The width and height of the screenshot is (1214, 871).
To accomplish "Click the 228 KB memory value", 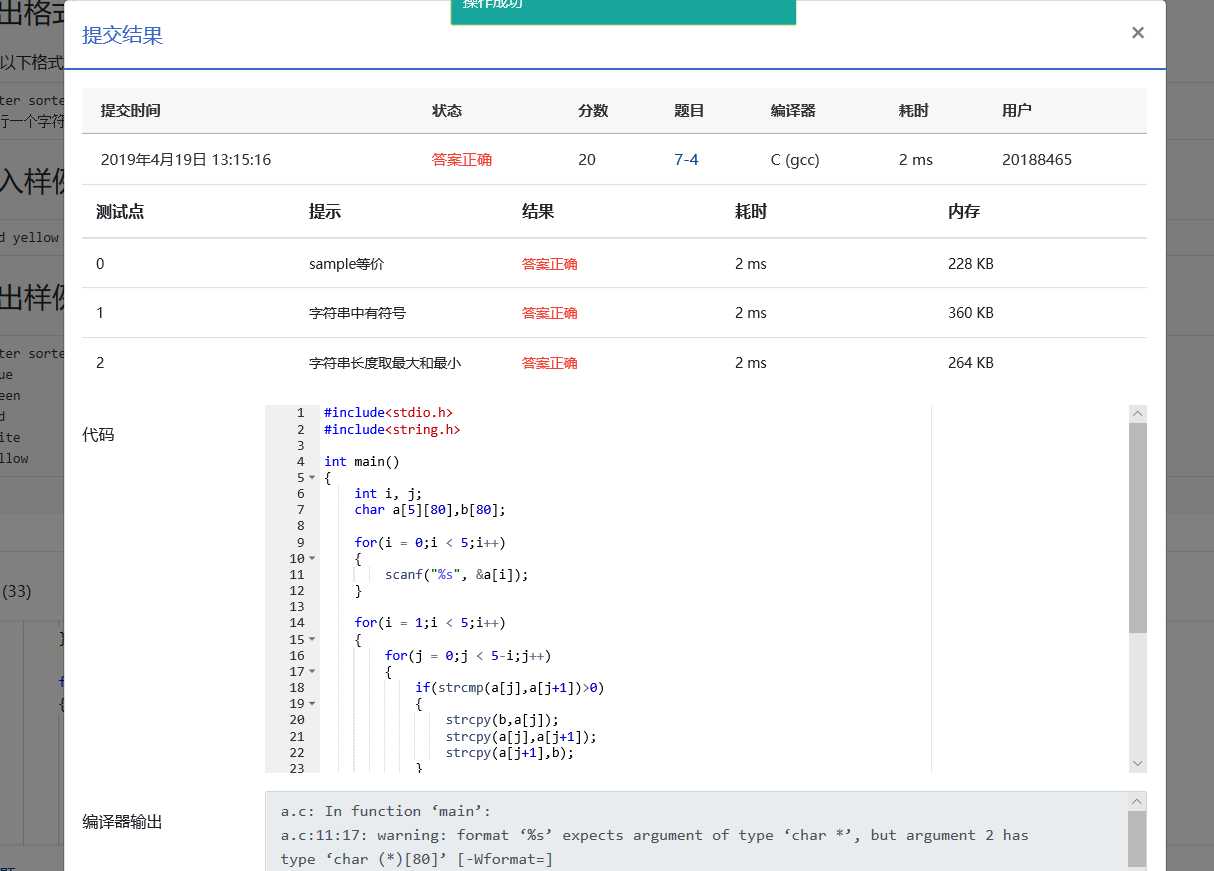I will [971, 264].
